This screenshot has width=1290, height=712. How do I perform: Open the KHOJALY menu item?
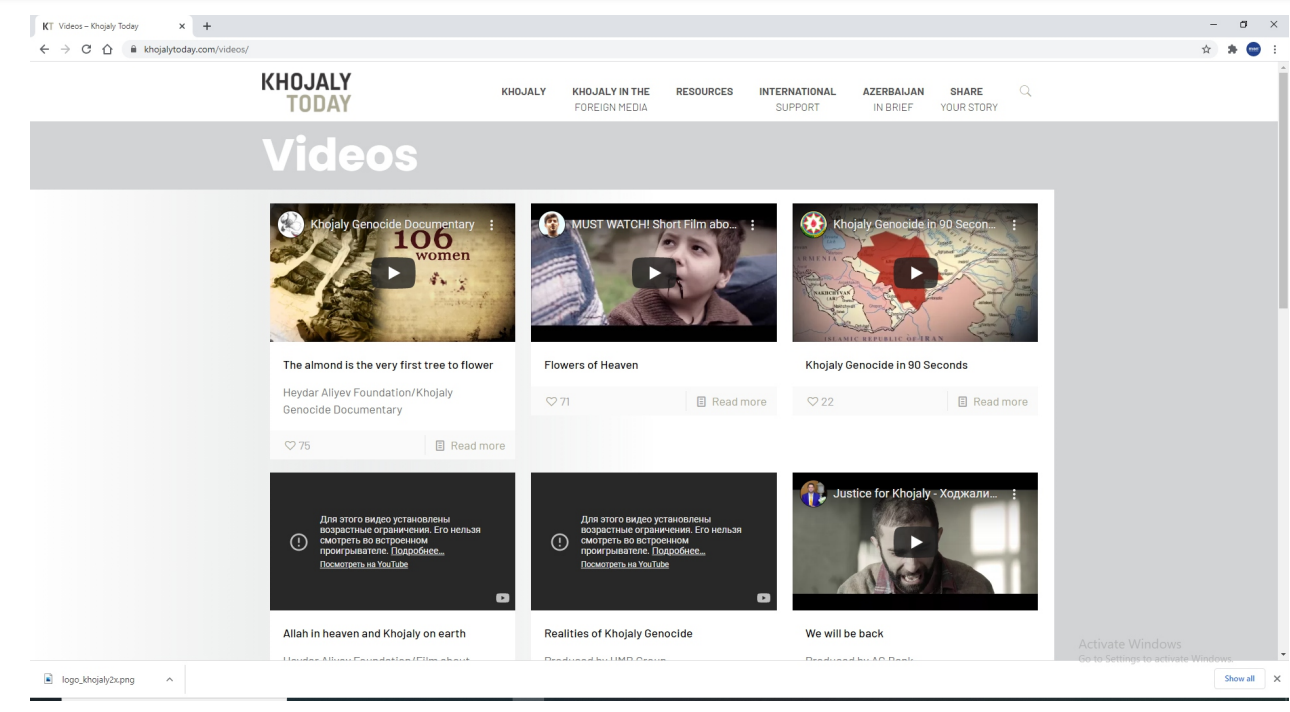click(x=524, y=92)
